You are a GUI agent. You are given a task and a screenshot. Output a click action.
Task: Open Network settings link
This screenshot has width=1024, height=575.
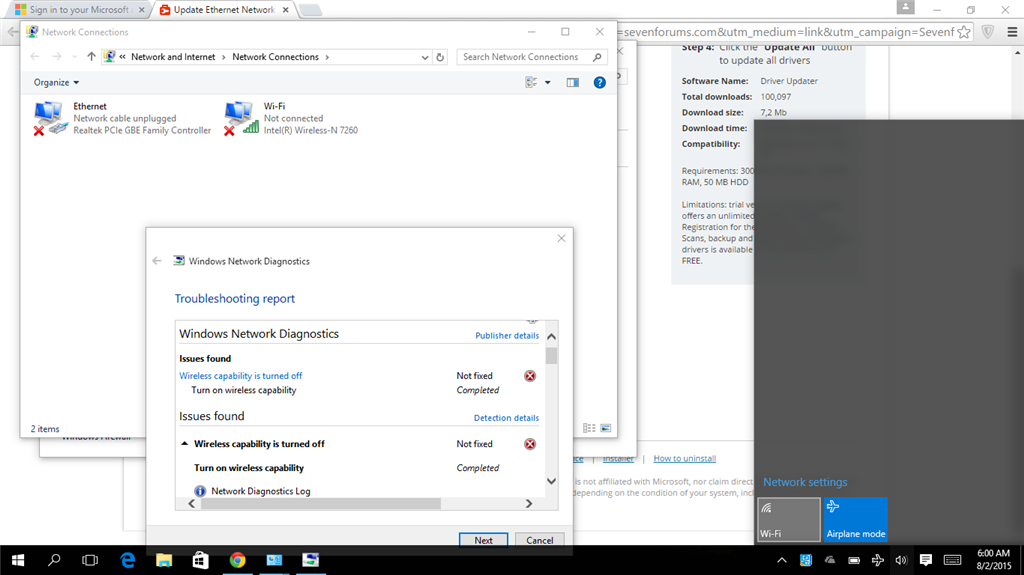click(805, 482)
